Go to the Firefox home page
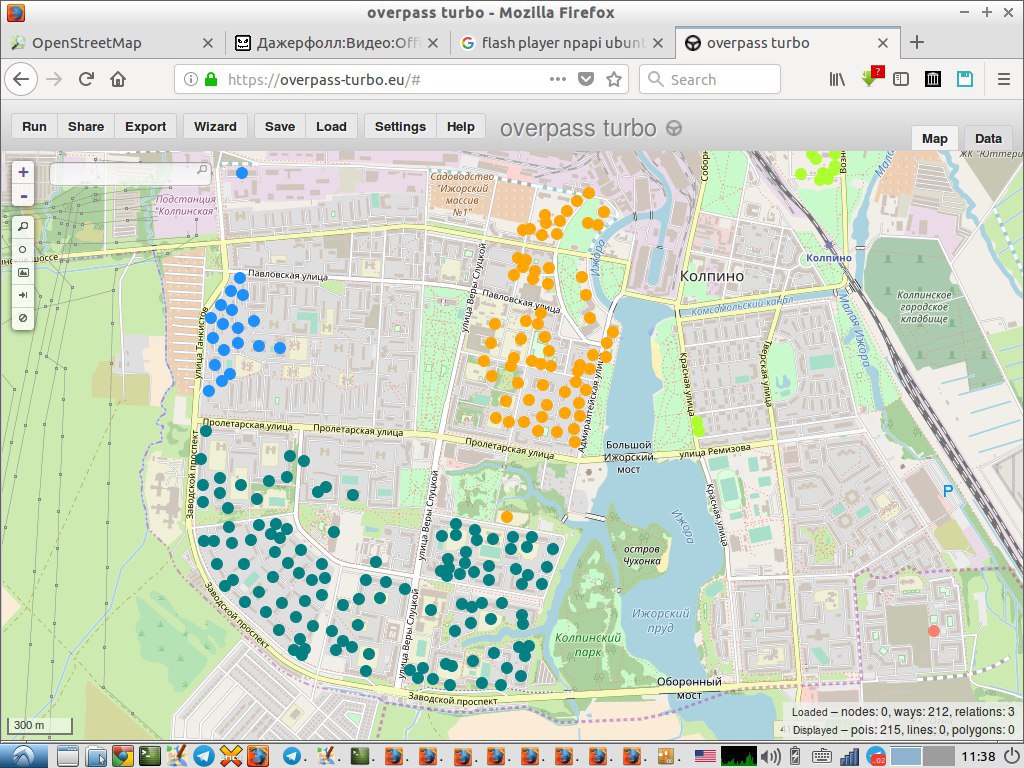This screenshot has width=1024, height=768. click(x=118, y=80)
